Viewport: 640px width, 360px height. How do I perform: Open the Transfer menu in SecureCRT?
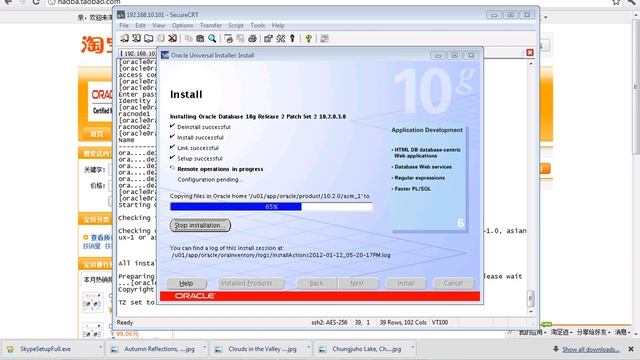[x=211, y=25]
